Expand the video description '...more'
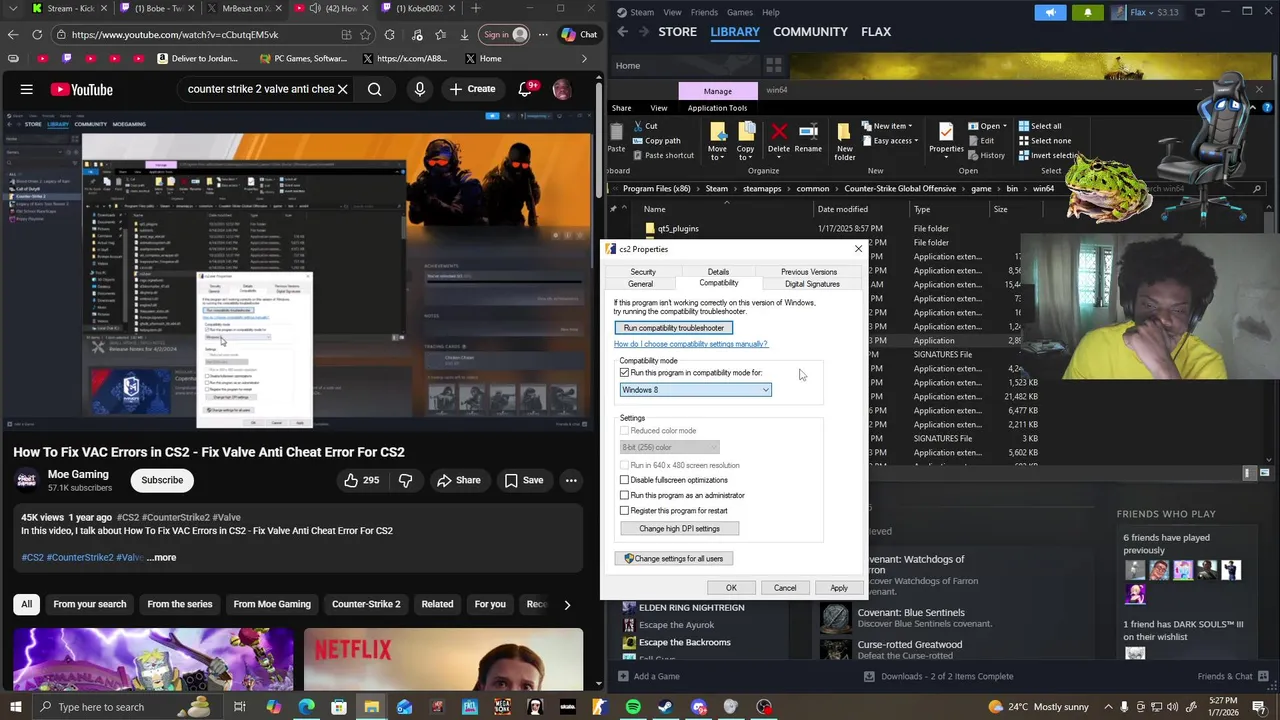 161,558
